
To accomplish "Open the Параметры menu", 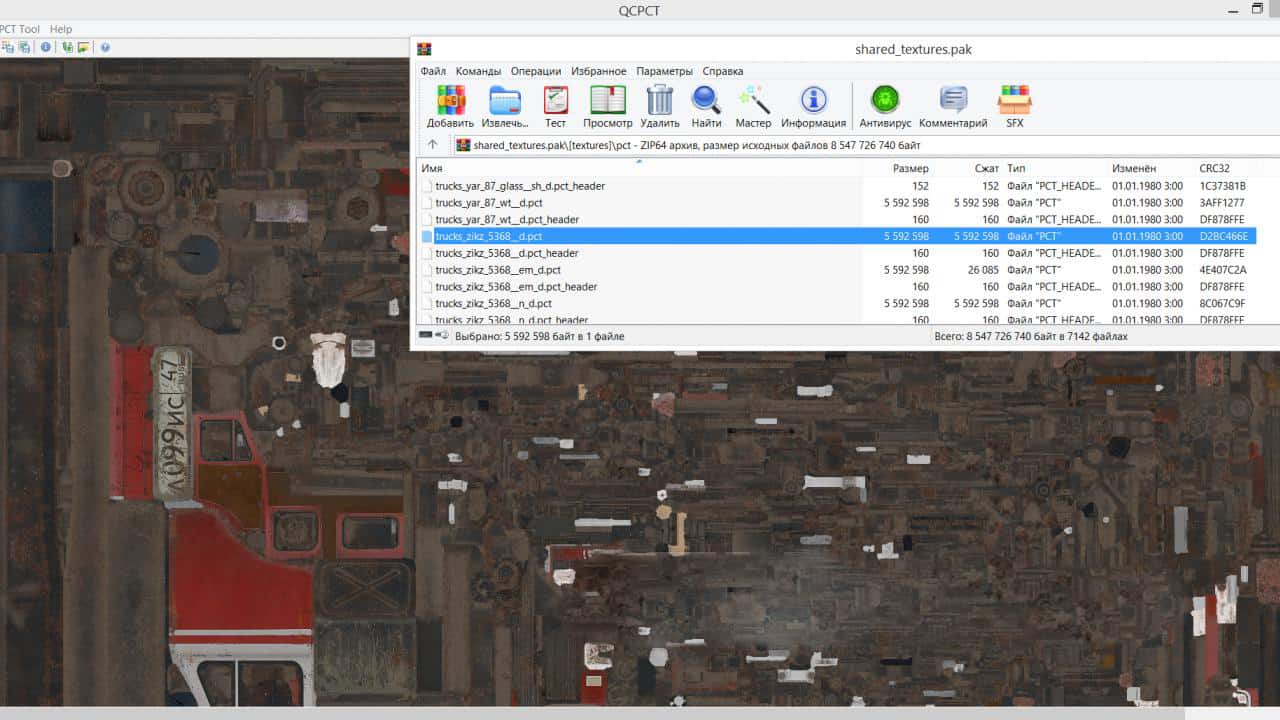I will click(x=664, y=71).
